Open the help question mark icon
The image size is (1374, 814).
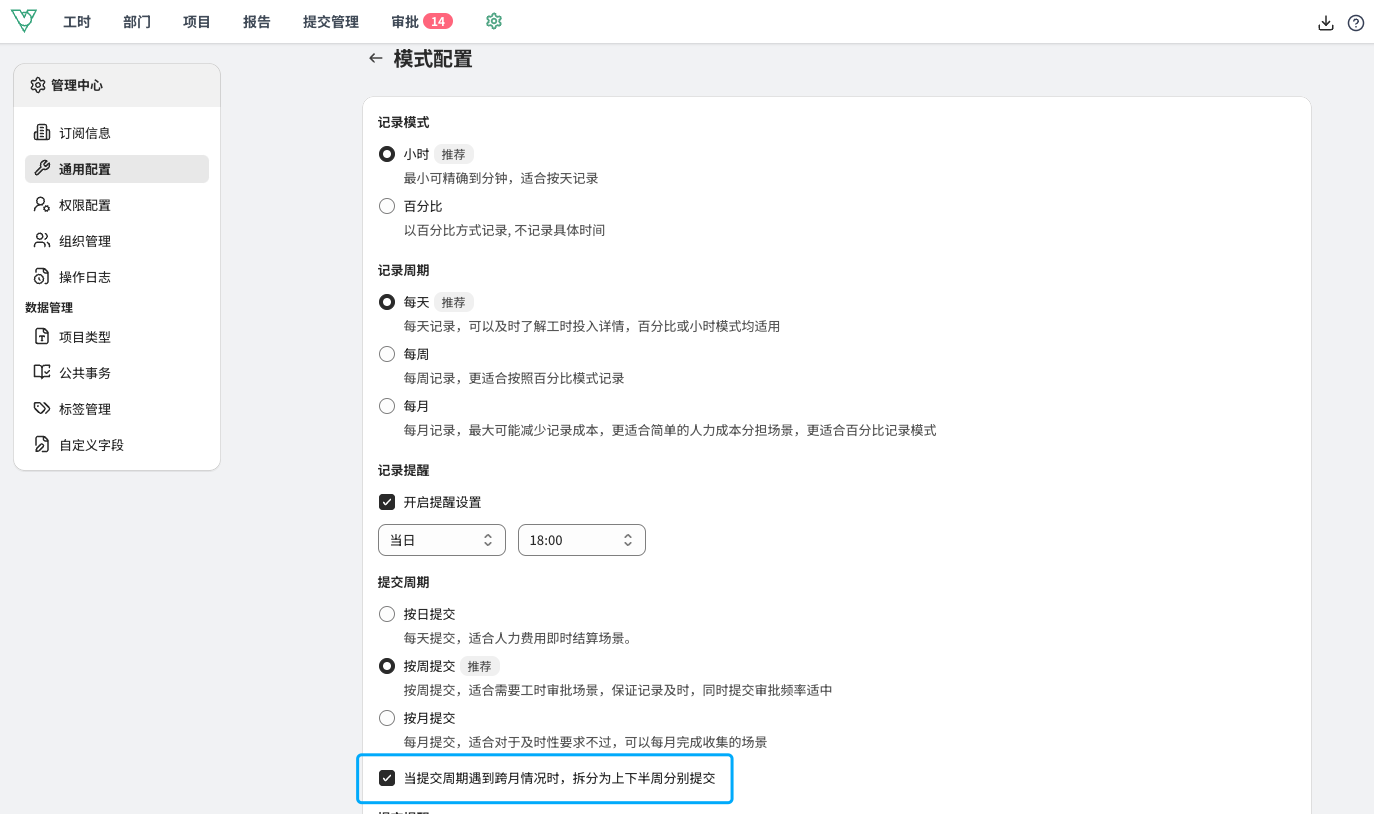1356,23
